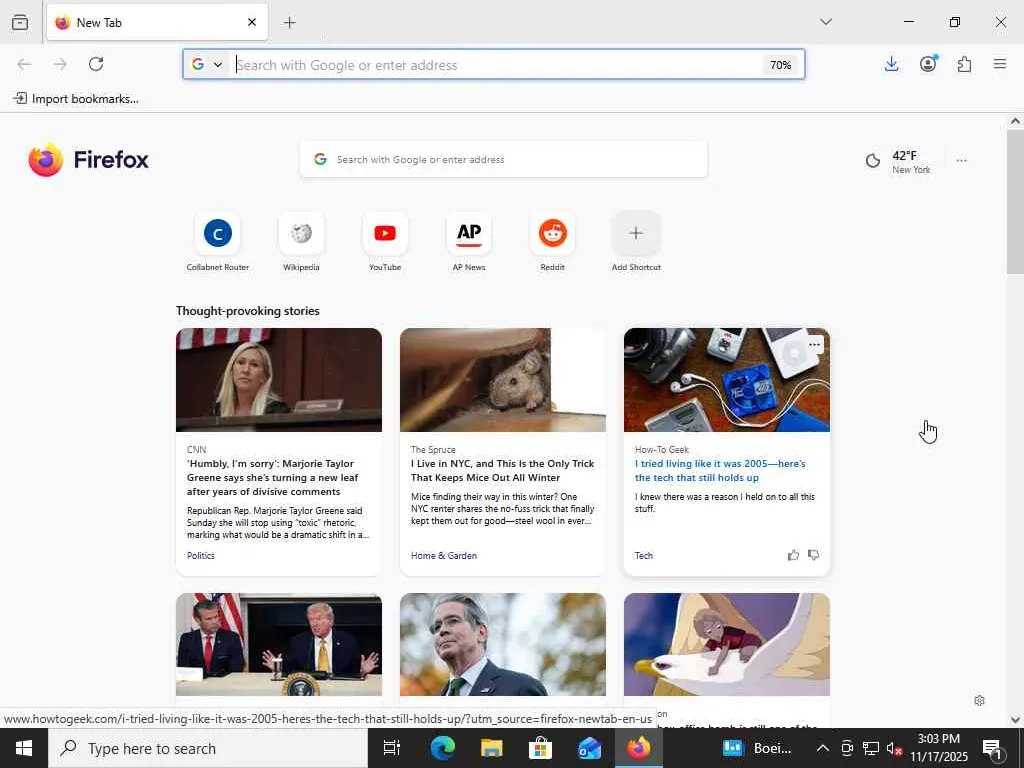Open the cartoon eagle story image
Screen dimensions: 1024x768
tap(727, 645)
